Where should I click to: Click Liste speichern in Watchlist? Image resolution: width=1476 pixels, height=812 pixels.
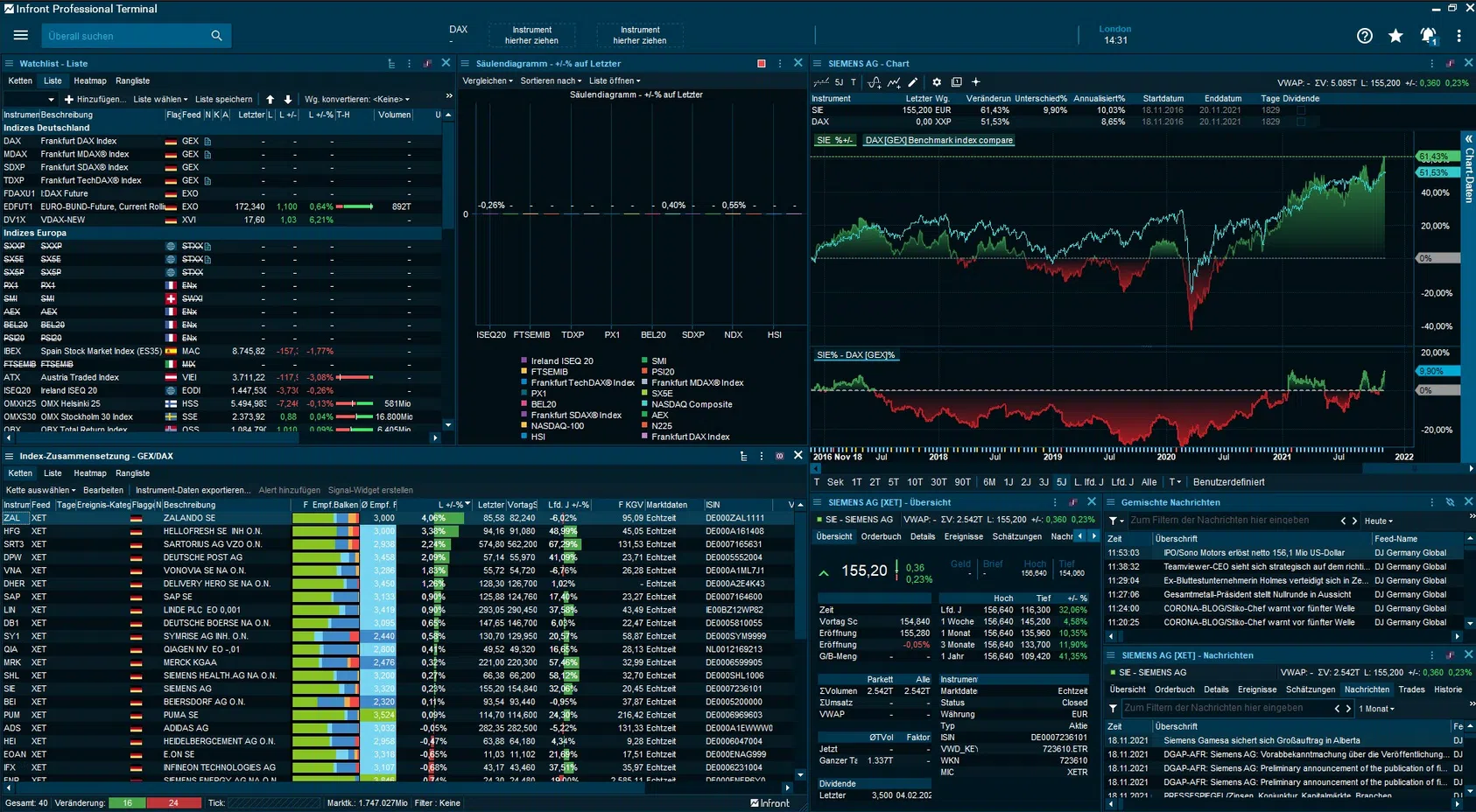click(223, 99)
